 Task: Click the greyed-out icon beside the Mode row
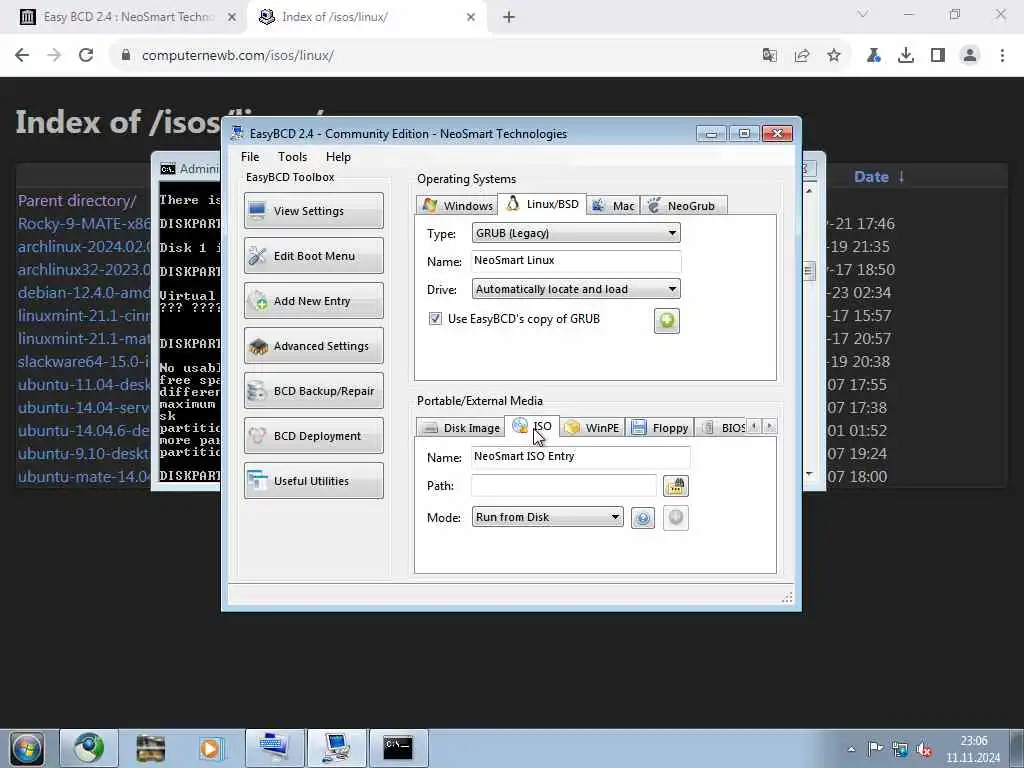(676, 518)
